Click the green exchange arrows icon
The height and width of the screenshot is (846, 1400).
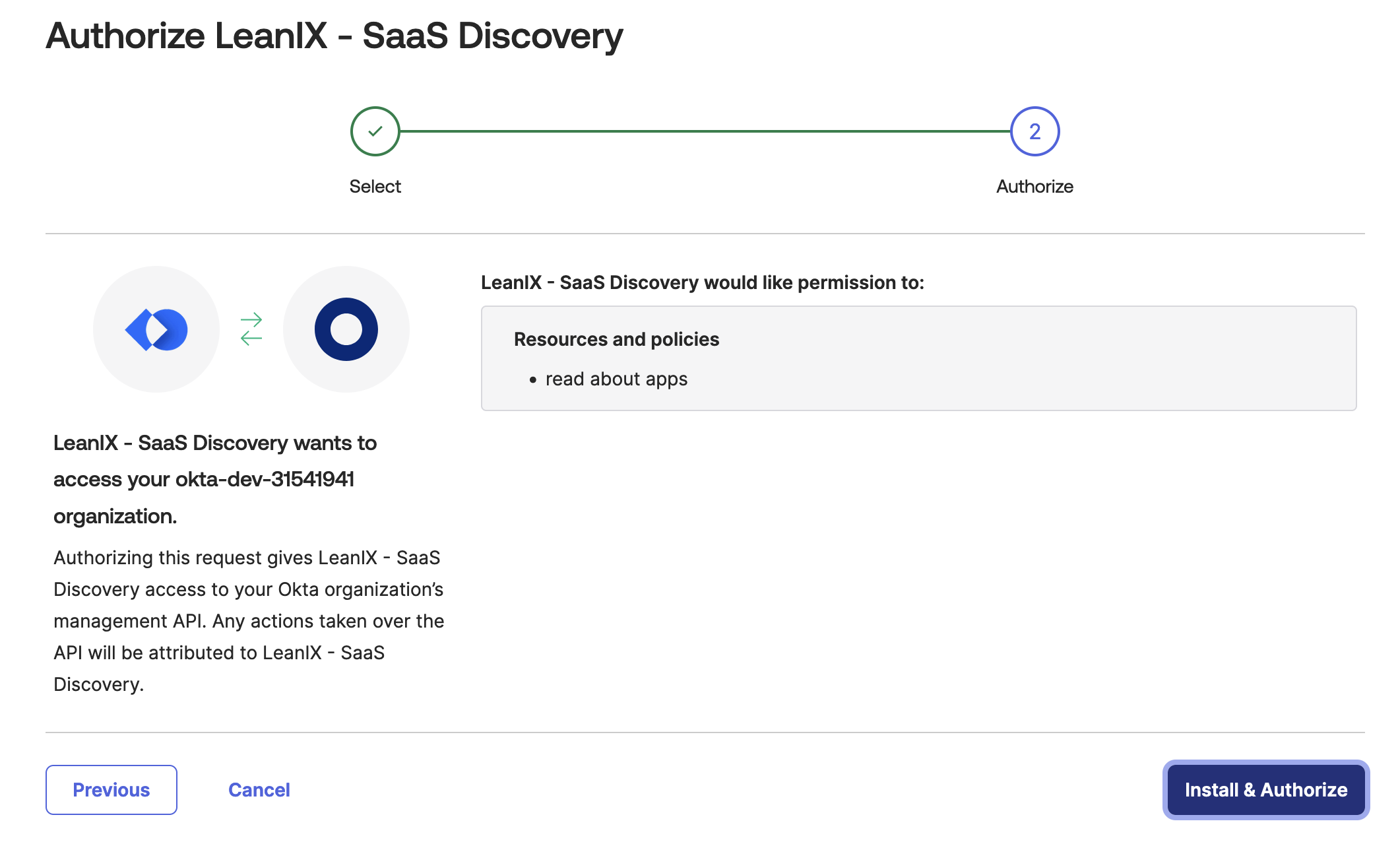(x=251, y=329)
